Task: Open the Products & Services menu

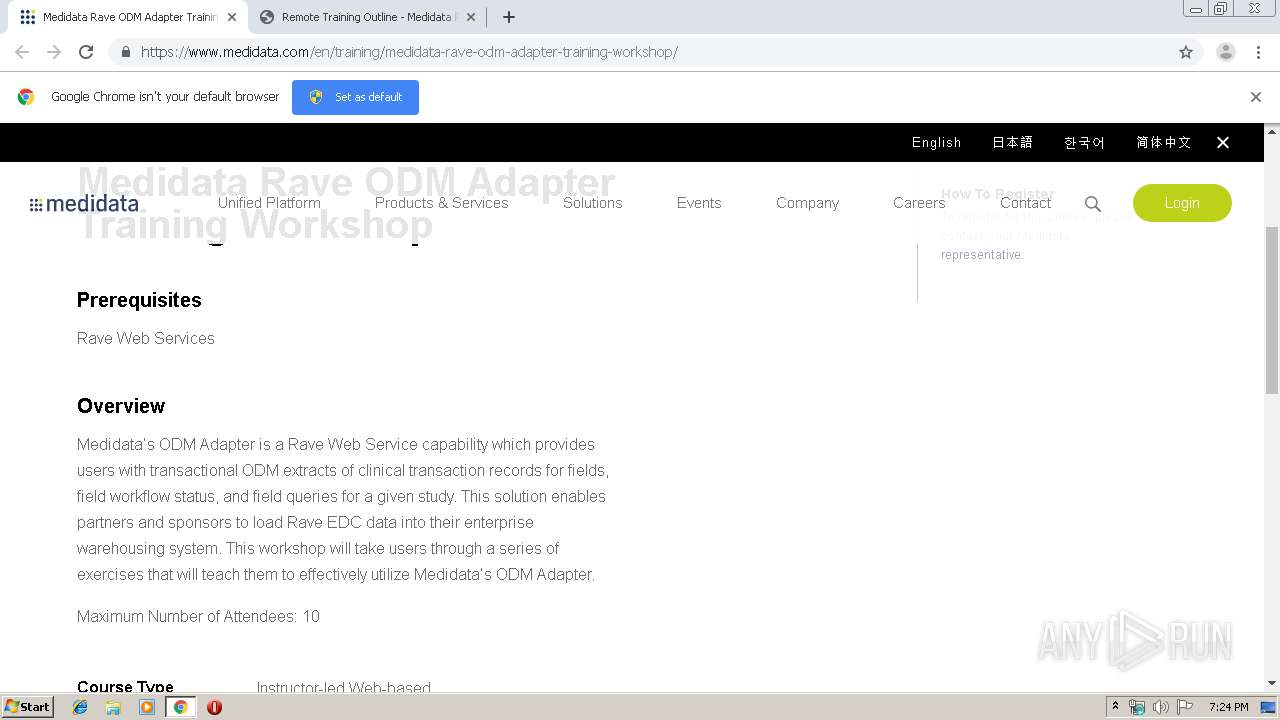Action: (x=441, y=202)
